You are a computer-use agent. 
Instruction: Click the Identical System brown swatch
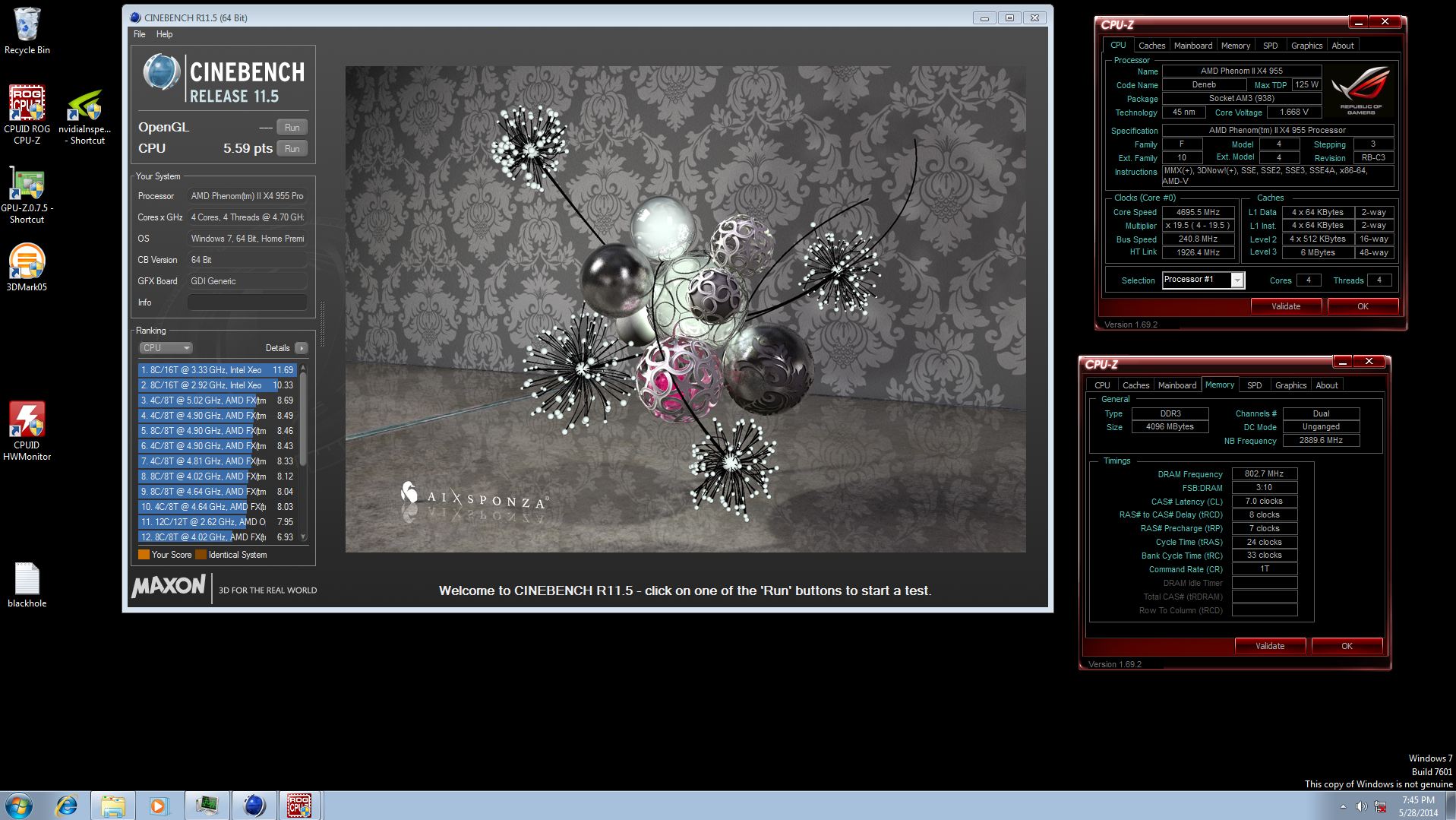click(x=201, y=555)
